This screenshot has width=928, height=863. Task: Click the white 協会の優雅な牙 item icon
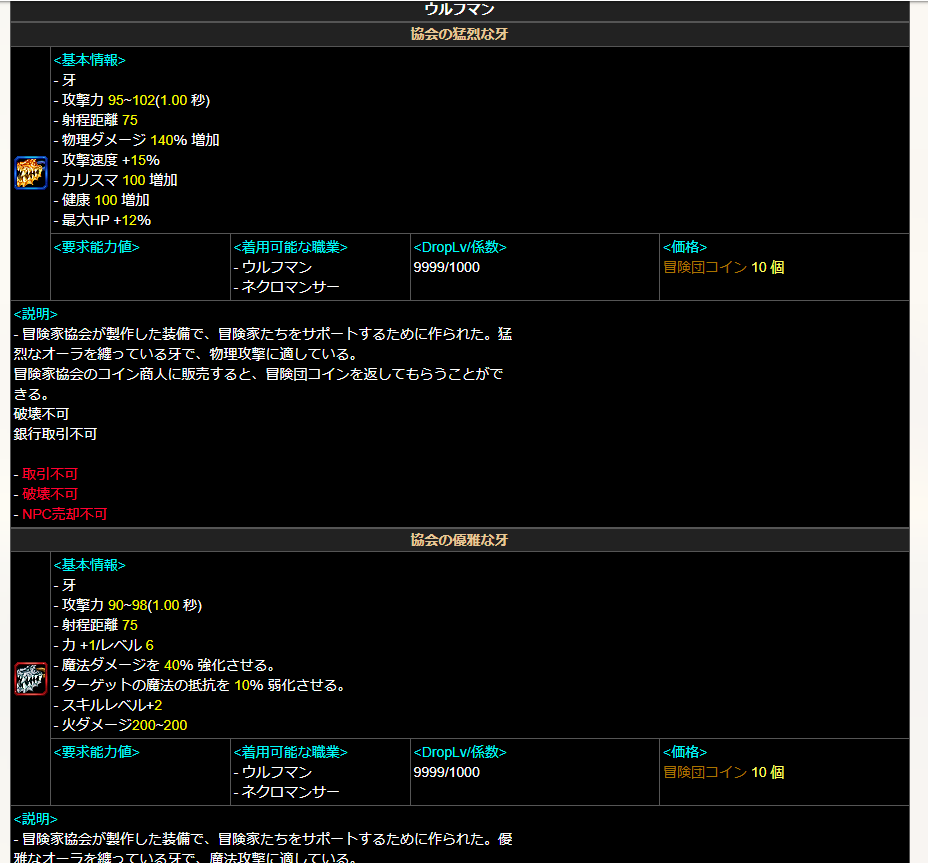pyautogui.click(x=30, y=677)
